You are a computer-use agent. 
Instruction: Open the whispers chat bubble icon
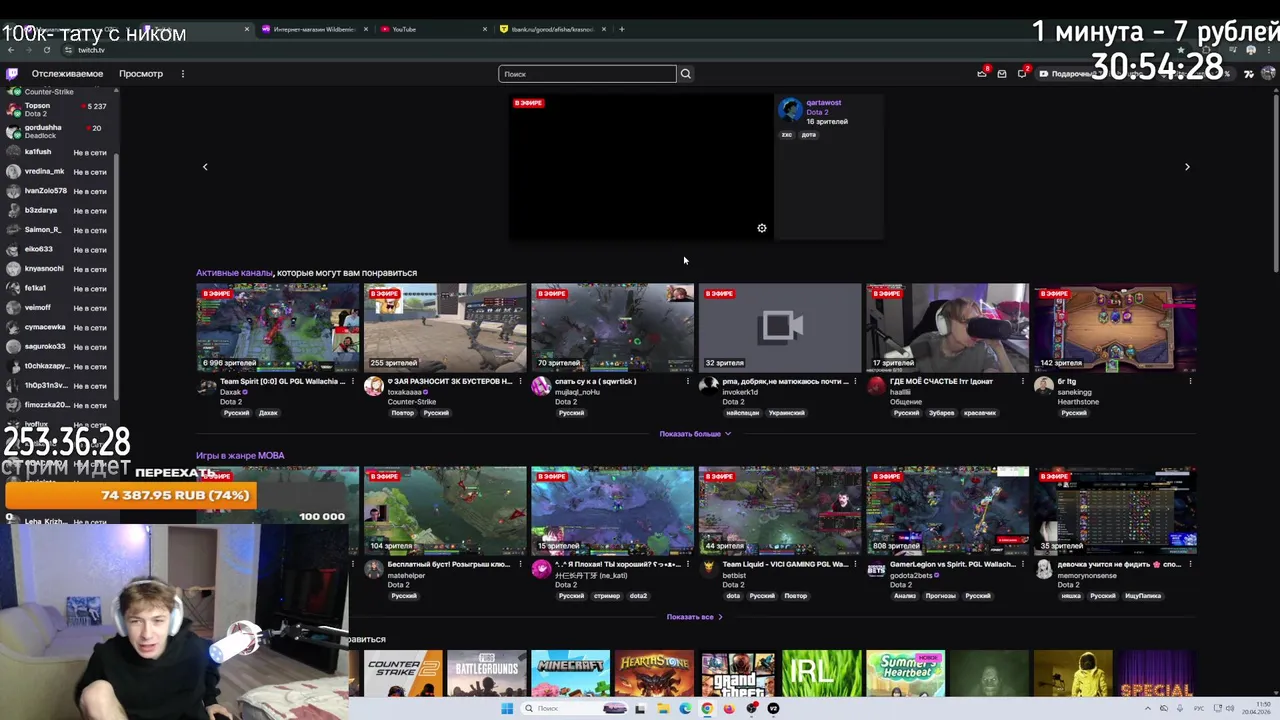tap(1022, 74)
